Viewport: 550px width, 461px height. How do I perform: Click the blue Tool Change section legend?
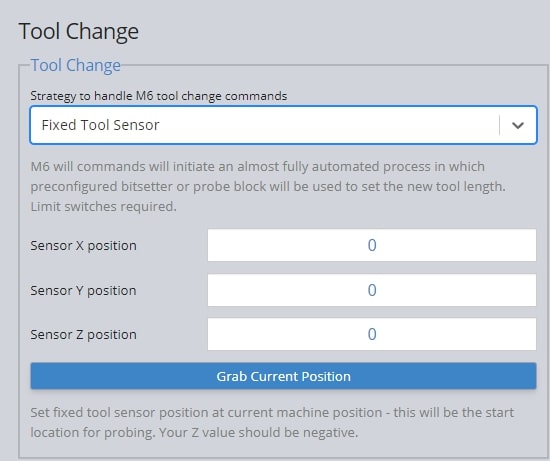point(76,65)
